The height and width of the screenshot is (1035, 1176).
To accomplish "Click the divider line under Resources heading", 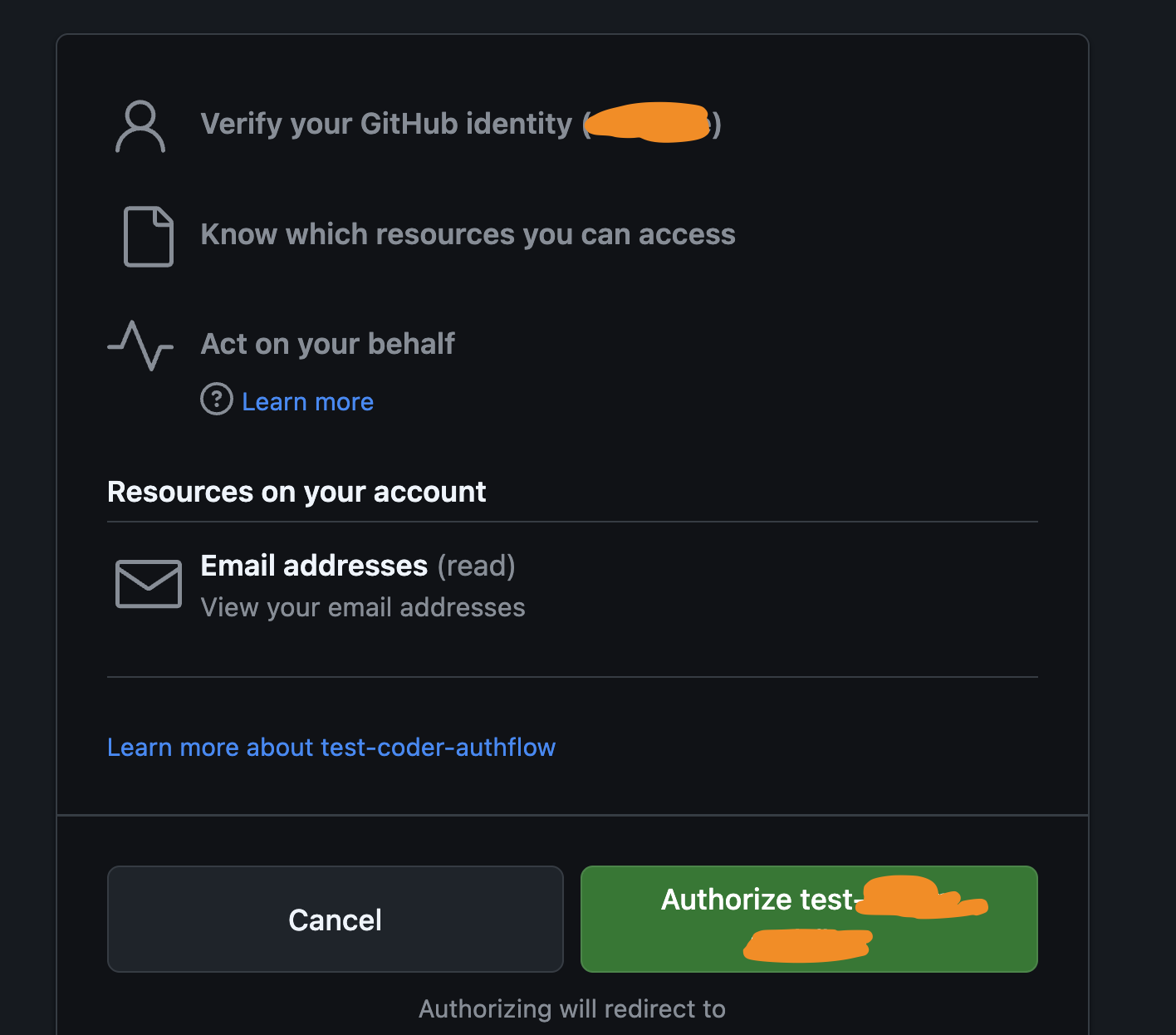I will click(572, 522).
